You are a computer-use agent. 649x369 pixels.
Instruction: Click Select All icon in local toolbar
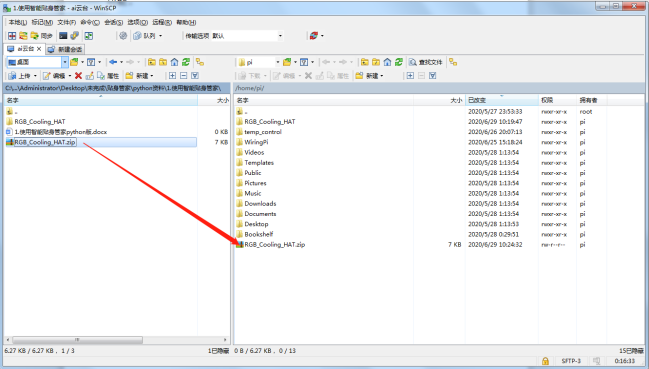coord(195,76)
